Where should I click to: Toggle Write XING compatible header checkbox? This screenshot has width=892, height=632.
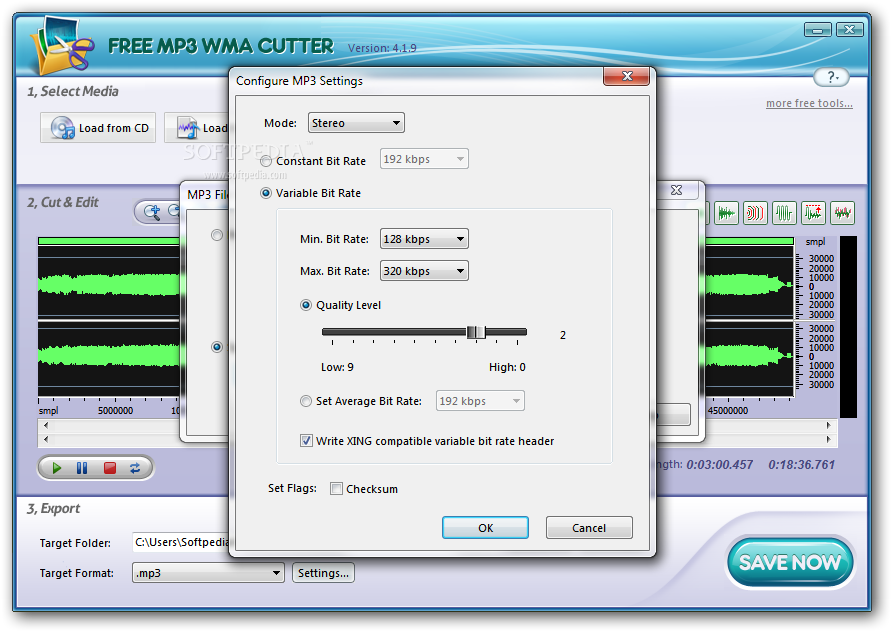click(306, 441)
